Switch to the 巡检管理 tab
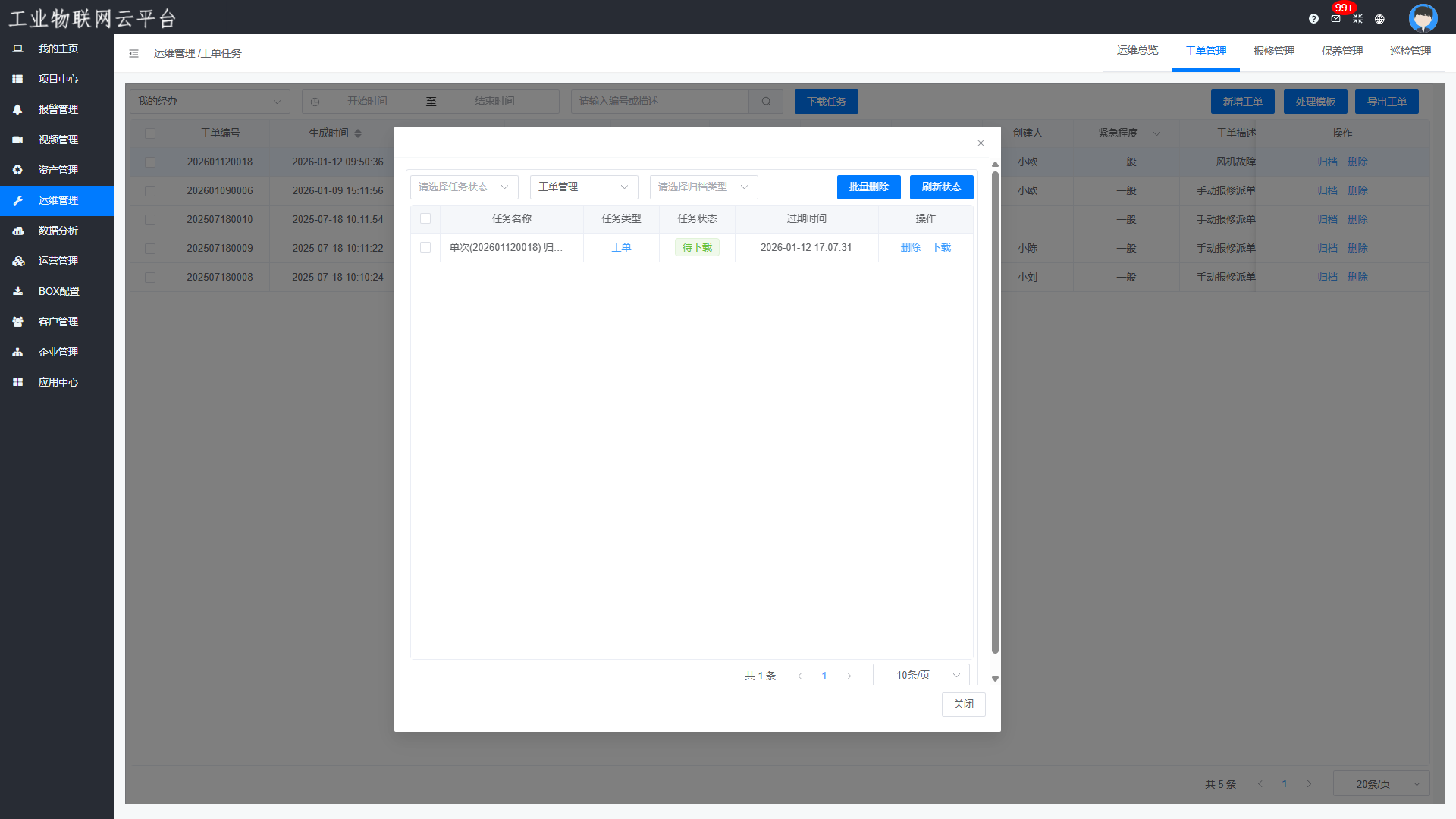Screen dimensions: 1456x819 click(x=1410, y=52)
